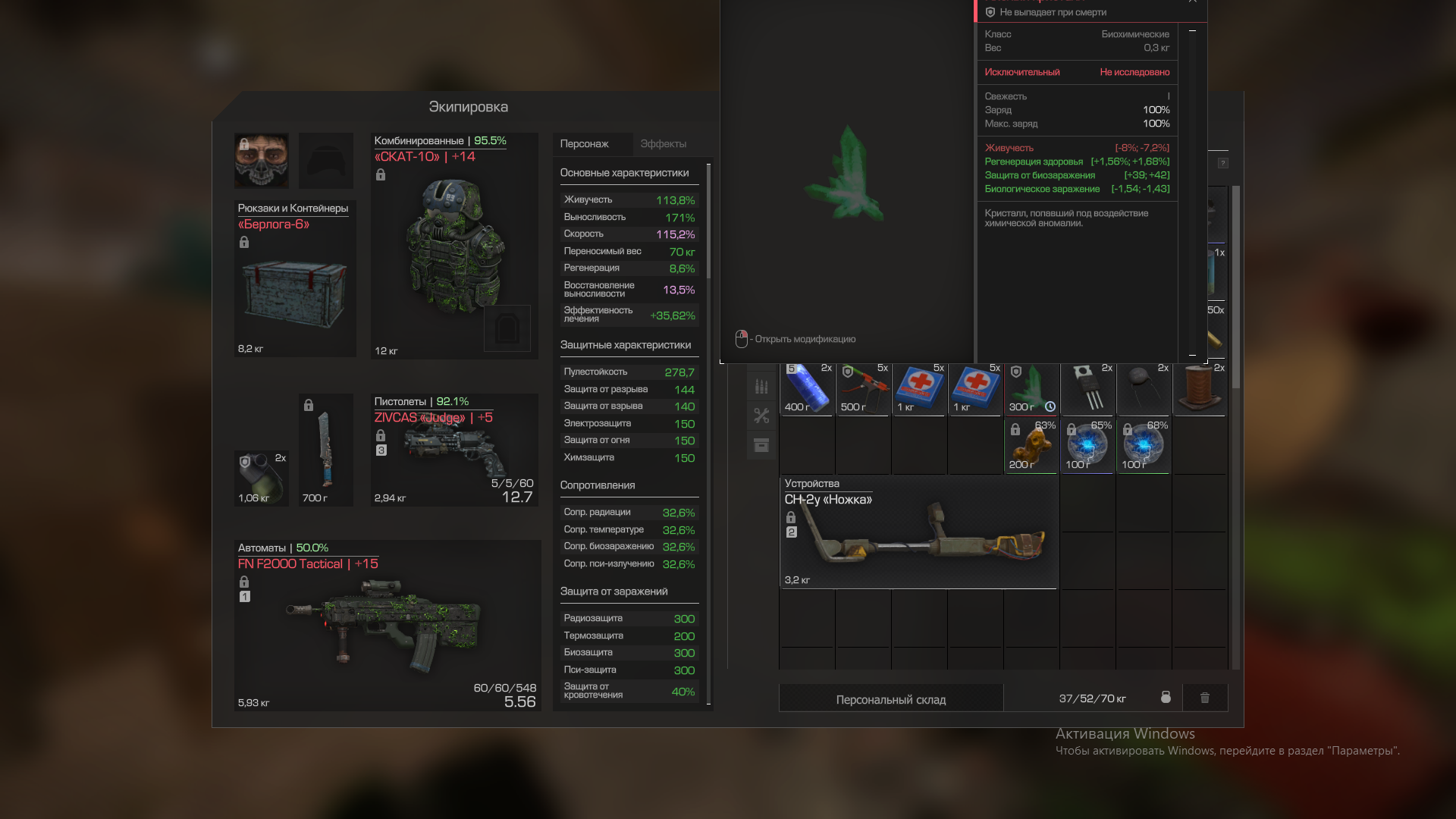This screenshot has width=1456, height=819.
Task: Select the blue orb artifact at 65%
Action: point(1088,447)
